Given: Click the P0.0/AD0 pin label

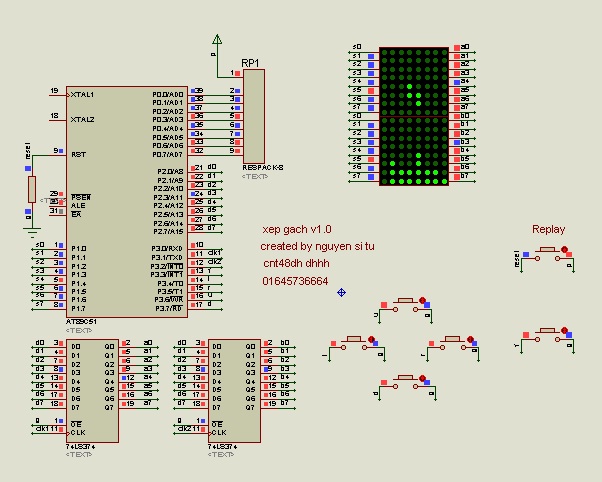Looking at the screenshot, I should click(x=168, y=94).
